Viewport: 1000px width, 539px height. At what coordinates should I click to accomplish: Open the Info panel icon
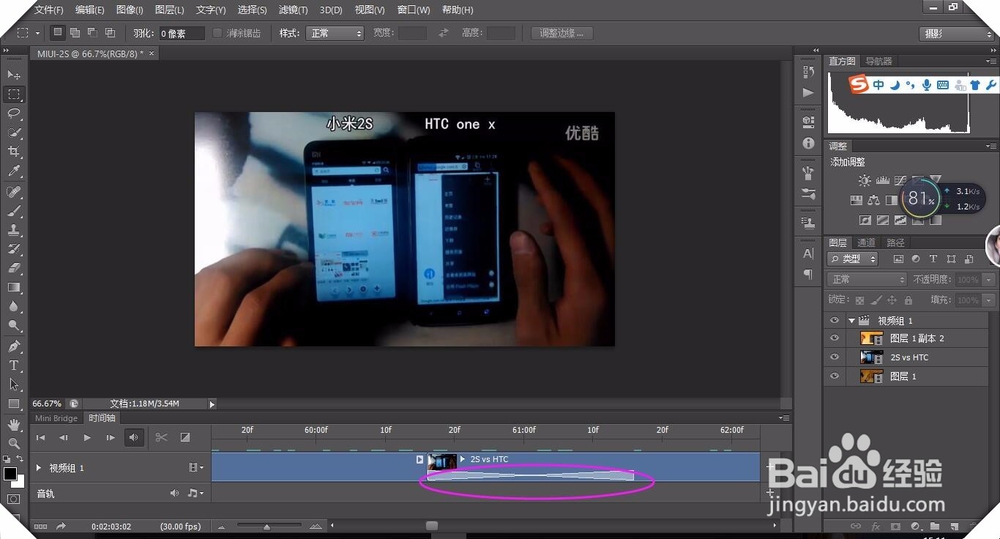pyautogui.click(x=808, y=143)
